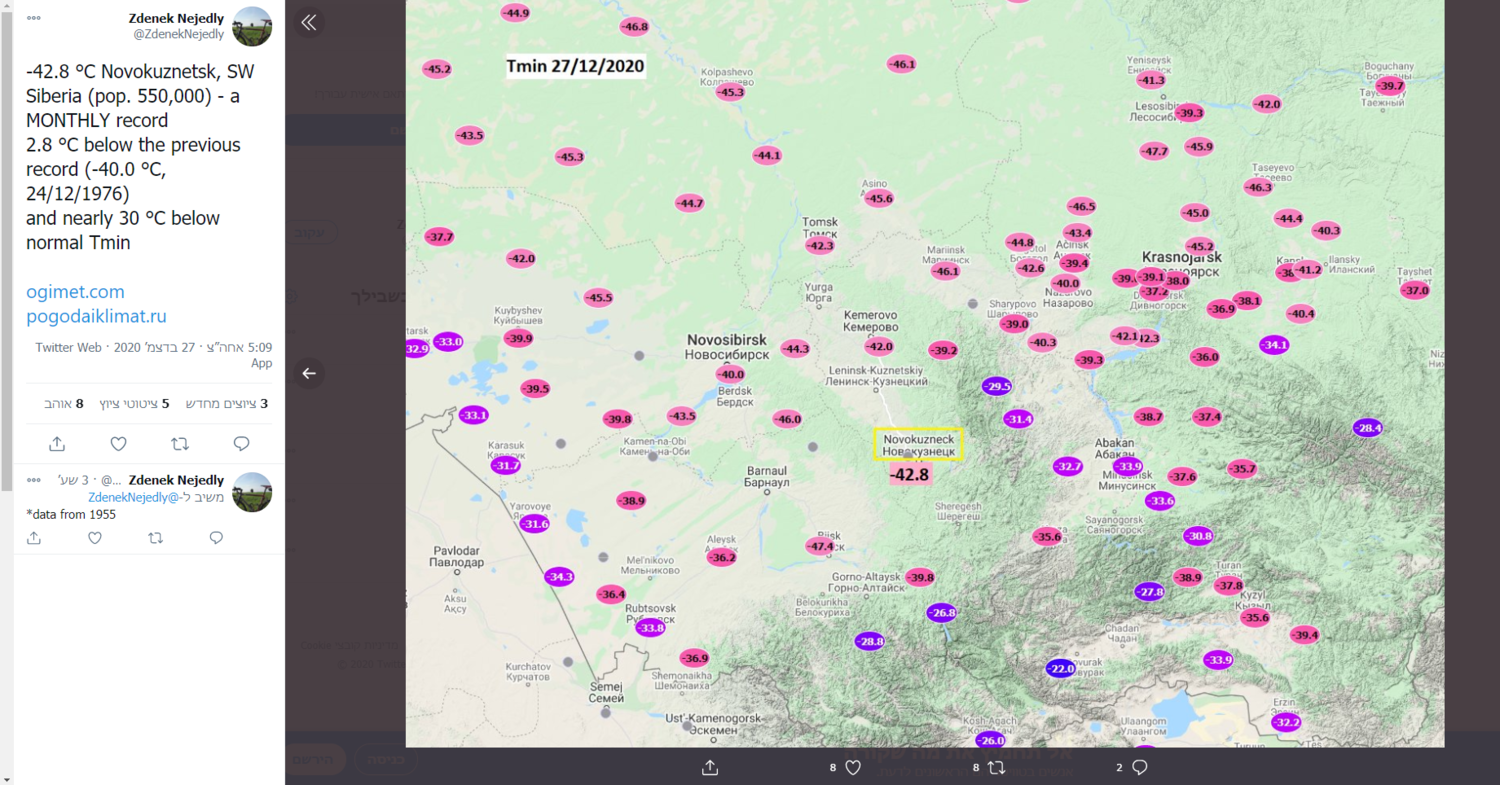Click retweet icon below the map image
The width and height of the screenshot is (1500, 785).
[x=996, y=767]
